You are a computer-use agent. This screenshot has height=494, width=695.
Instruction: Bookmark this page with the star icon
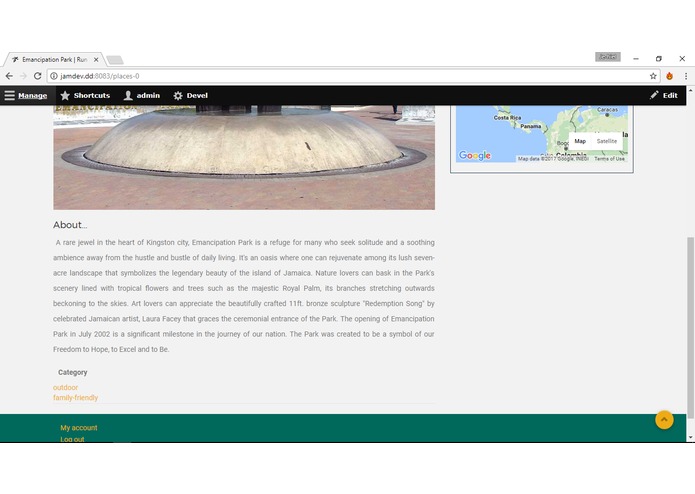coord(653,76)
